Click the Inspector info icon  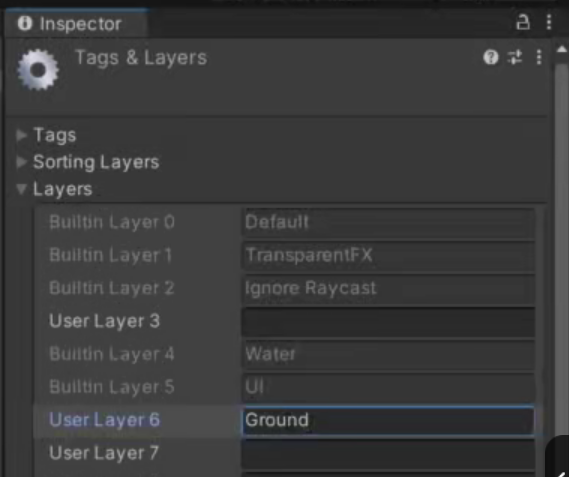(x=25, y=24)
